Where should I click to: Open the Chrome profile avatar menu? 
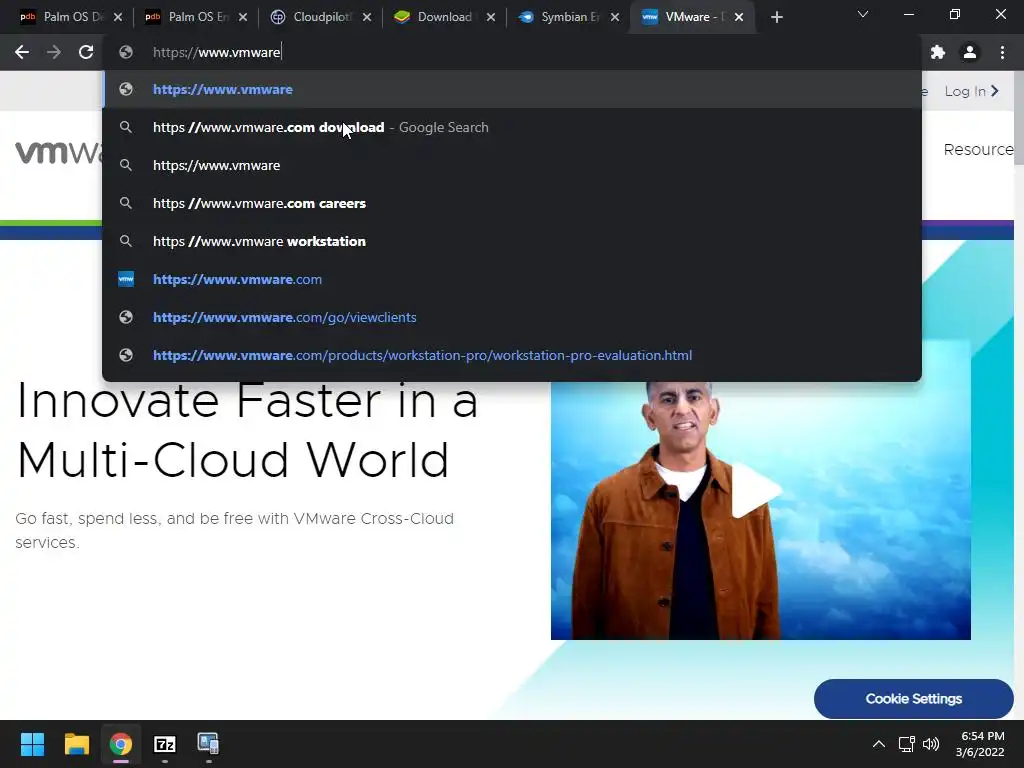970,52
